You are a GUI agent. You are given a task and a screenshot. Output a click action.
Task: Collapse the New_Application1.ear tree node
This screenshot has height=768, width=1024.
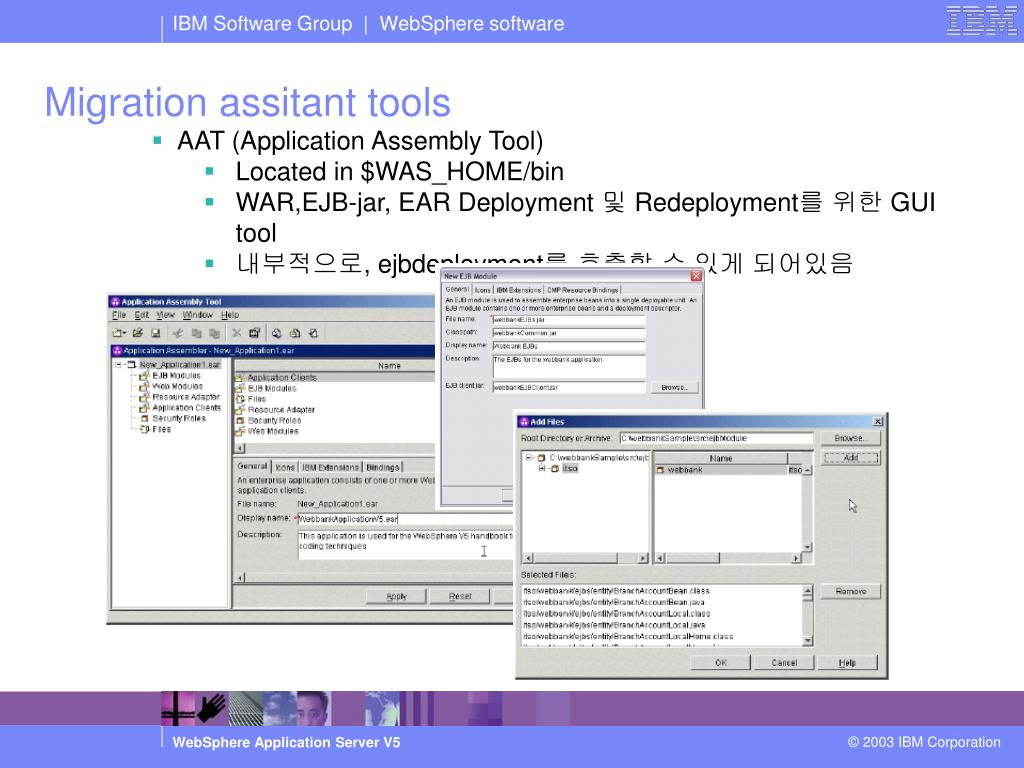click(118, 364)
